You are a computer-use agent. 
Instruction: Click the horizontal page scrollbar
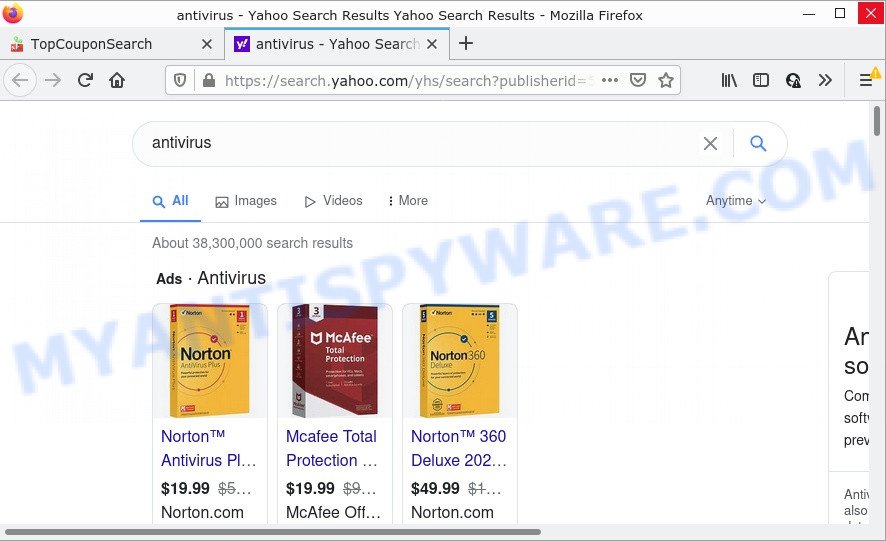pos(273,532)
